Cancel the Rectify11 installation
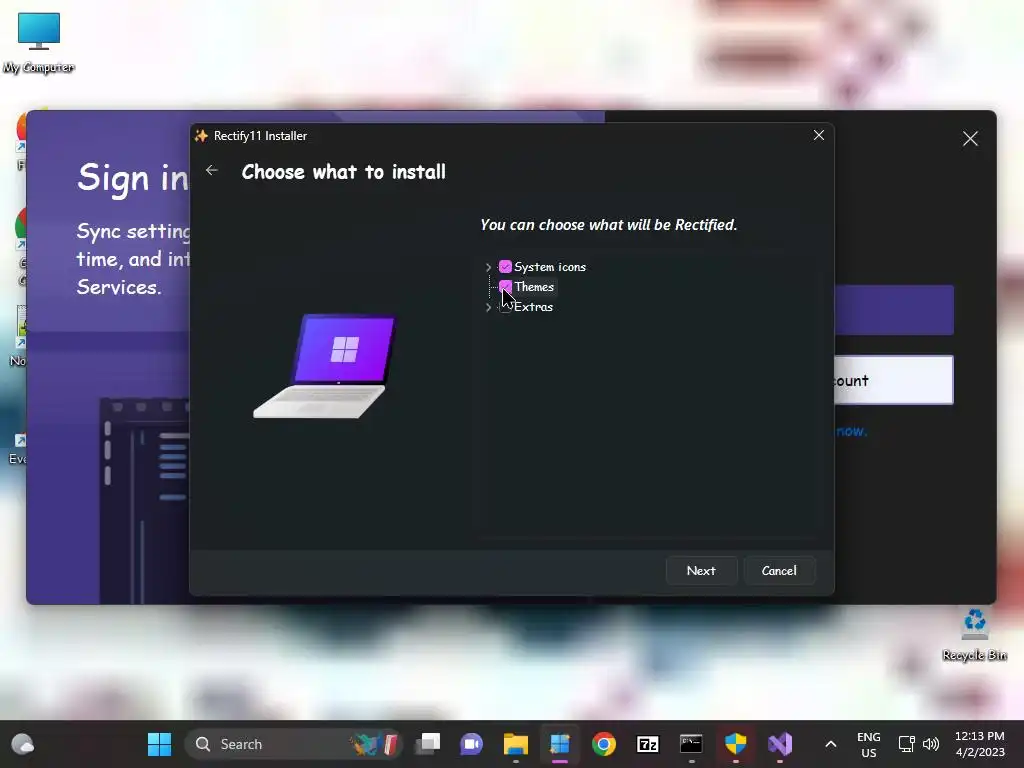1024x768 pixels. pos(779,571)
